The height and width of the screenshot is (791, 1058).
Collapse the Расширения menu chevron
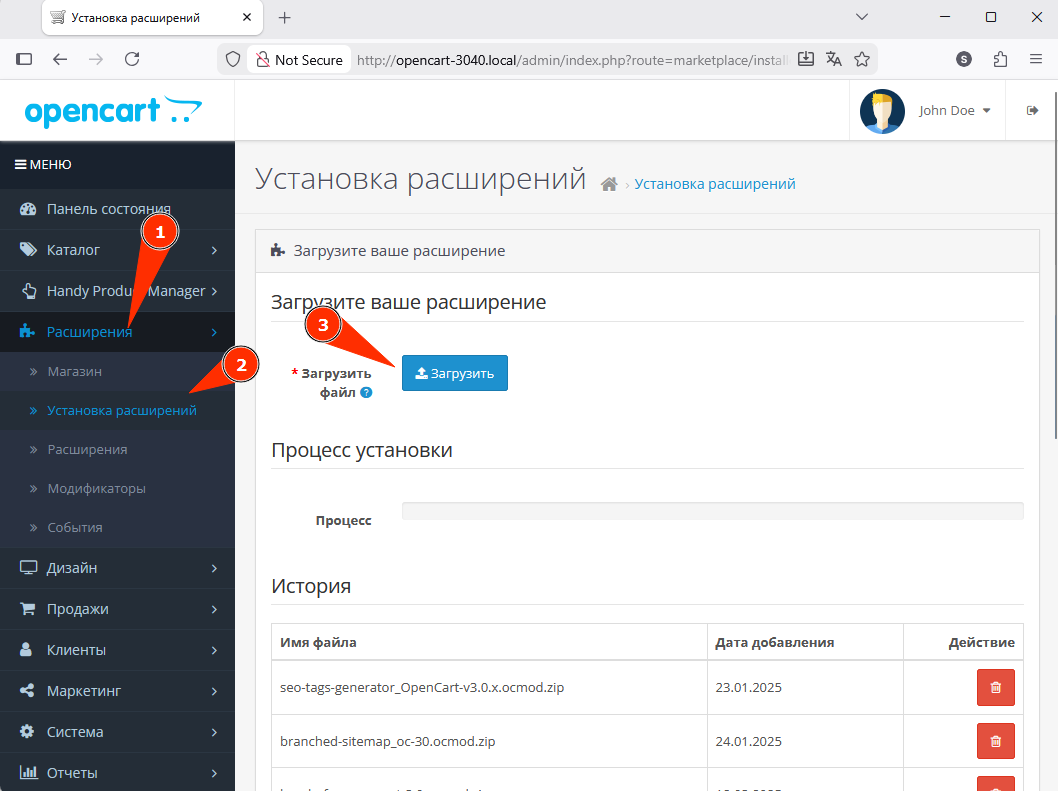point(214,332)
